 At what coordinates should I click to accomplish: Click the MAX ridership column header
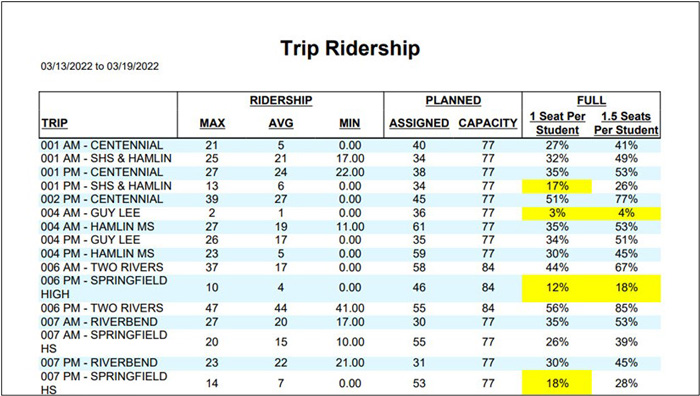pos(212,123)
